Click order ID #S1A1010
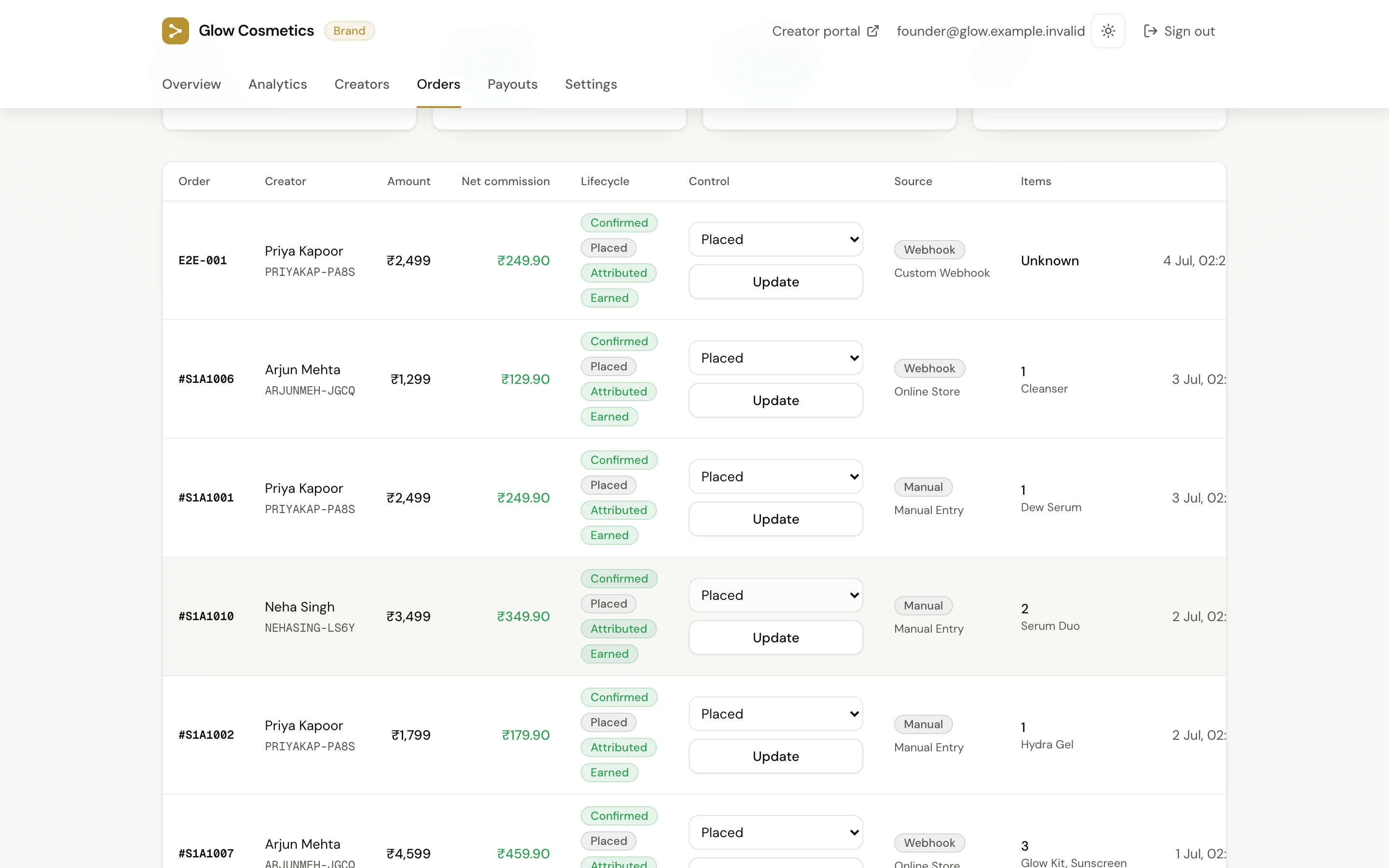Image resolution: width=1389 pixels, height=868 pixels. coord(206,617)
